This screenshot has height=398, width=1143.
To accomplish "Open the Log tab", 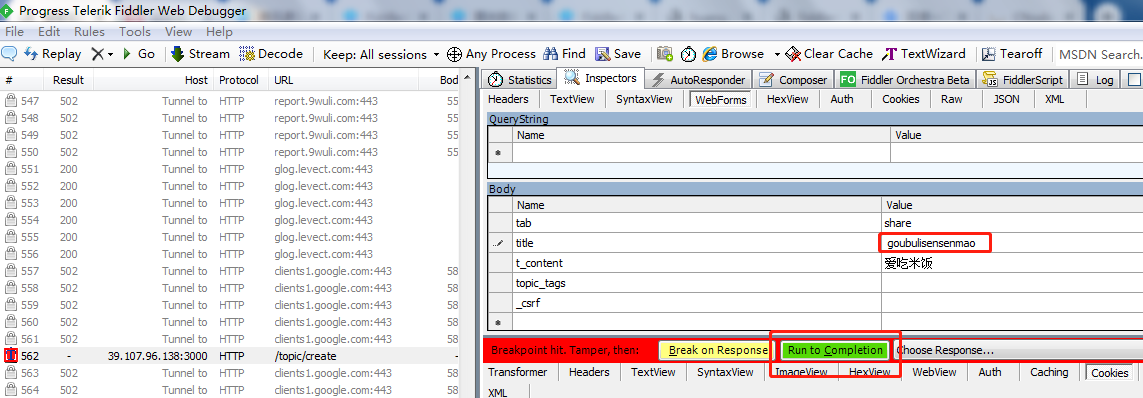I will click(1096, 79).
